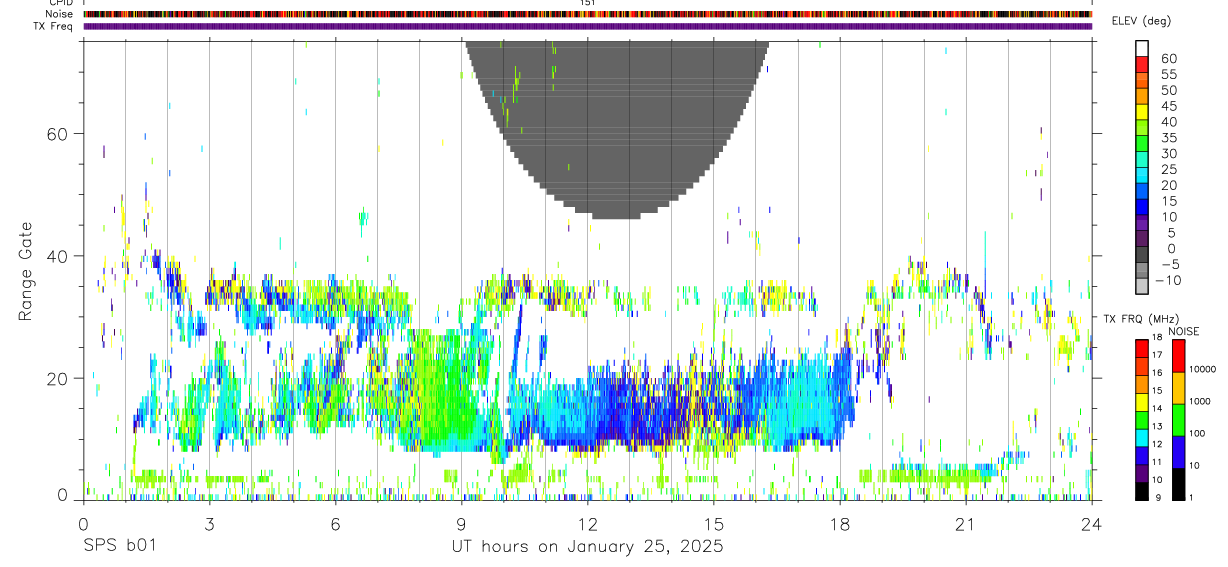Click the x-axis tick label 6
Image resolution: width=1228 pixels, height=567 pixels.
[x=335, y=524]
